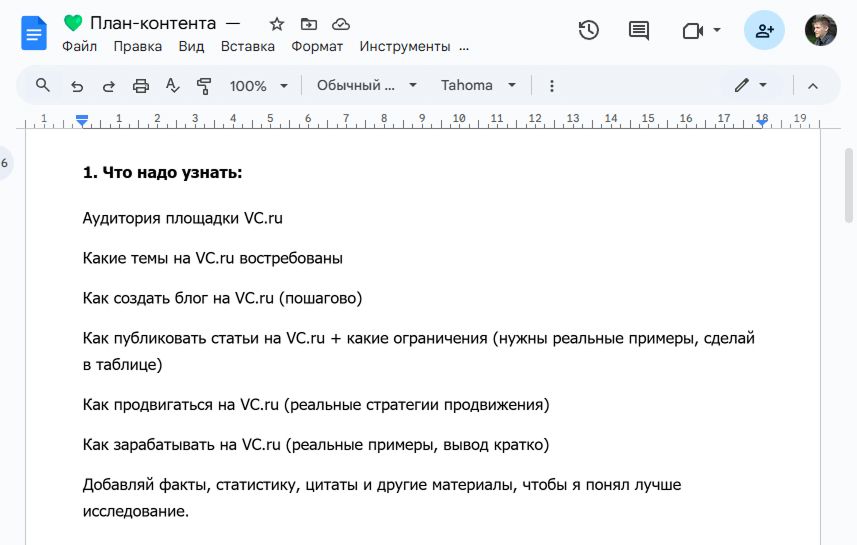Open the document outline tab at left edge

coord(5,163)
